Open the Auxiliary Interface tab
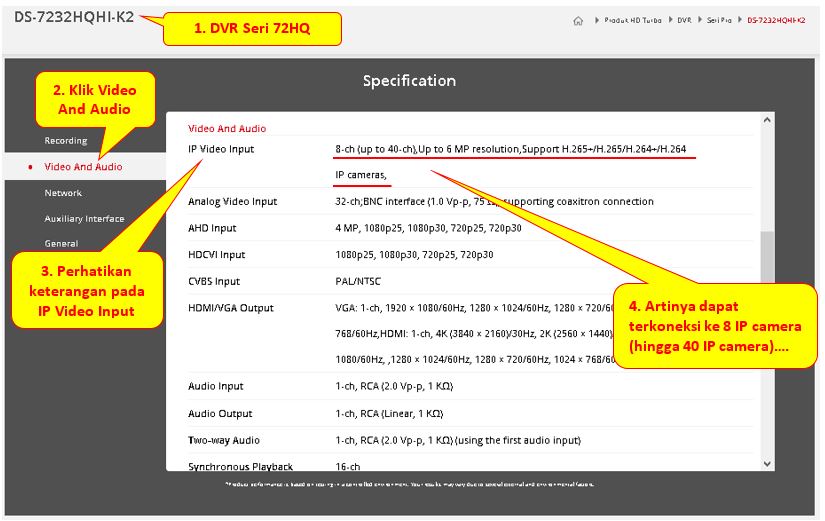Viewport: 825px width, 521px height. click(x=84, y=218)
